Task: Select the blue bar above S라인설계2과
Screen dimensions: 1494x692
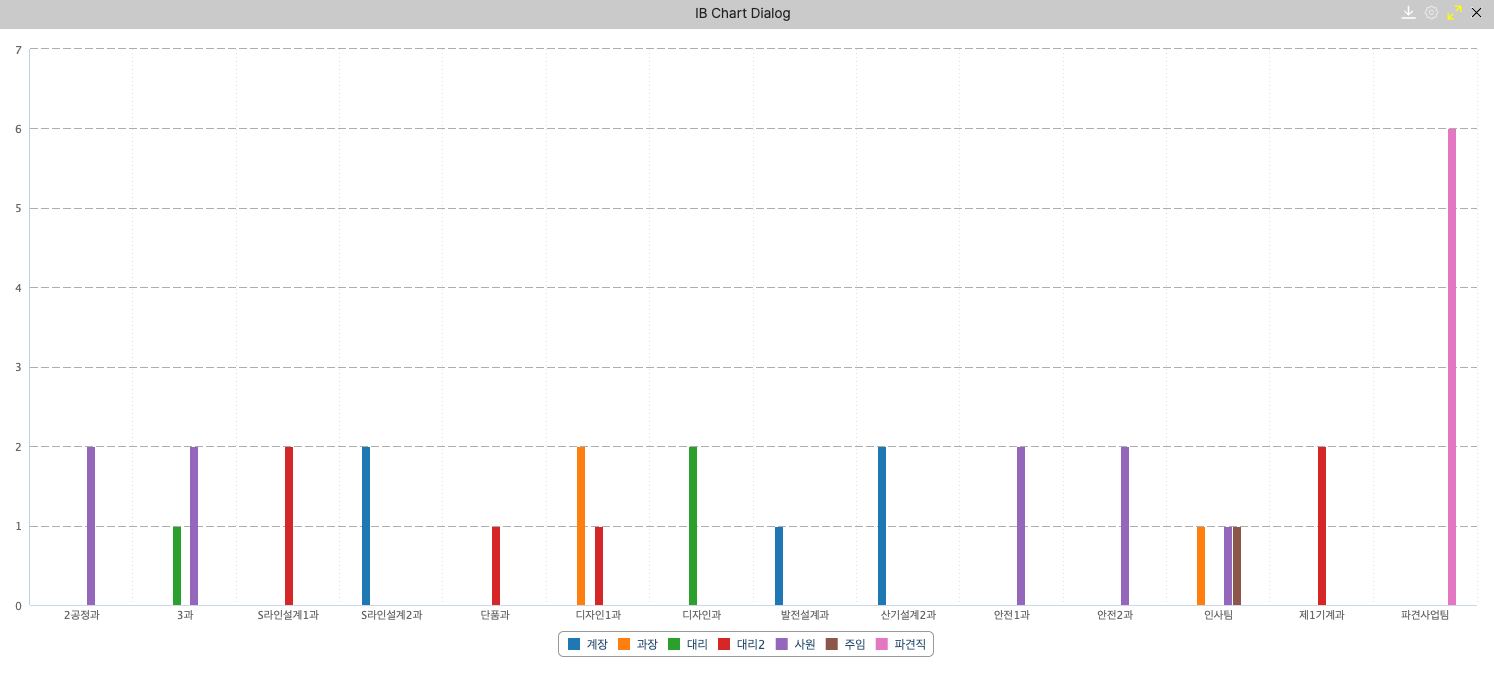Action: click(366, 525)
